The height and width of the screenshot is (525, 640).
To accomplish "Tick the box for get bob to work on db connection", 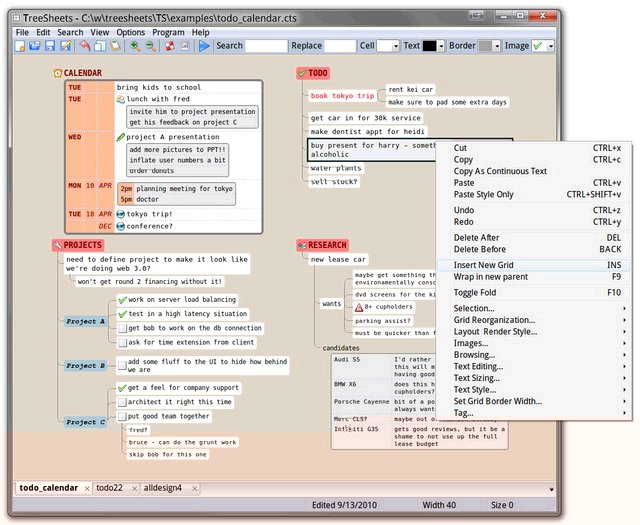I will coord(122,328).
